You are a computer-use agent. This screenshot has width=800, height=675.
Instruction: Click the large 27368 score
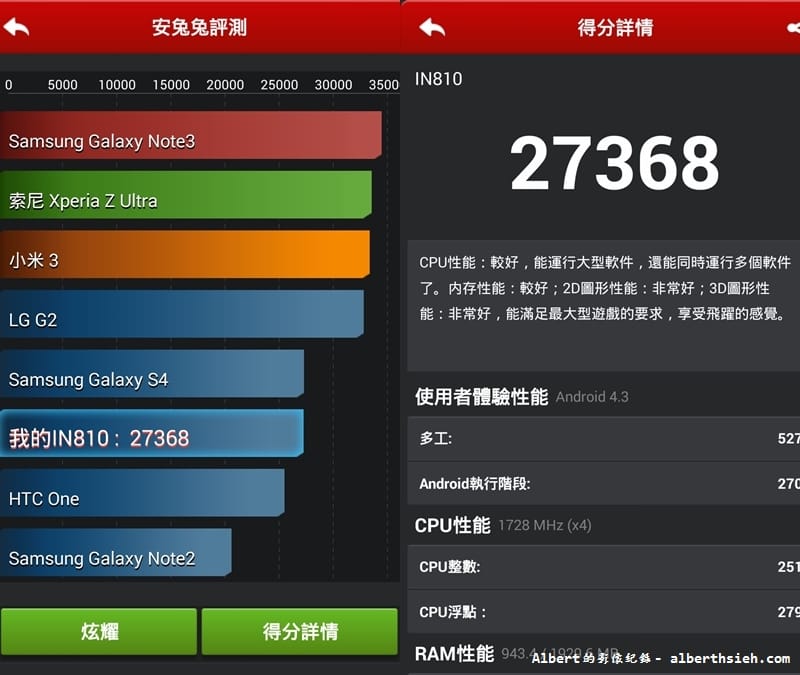[614, 164]
